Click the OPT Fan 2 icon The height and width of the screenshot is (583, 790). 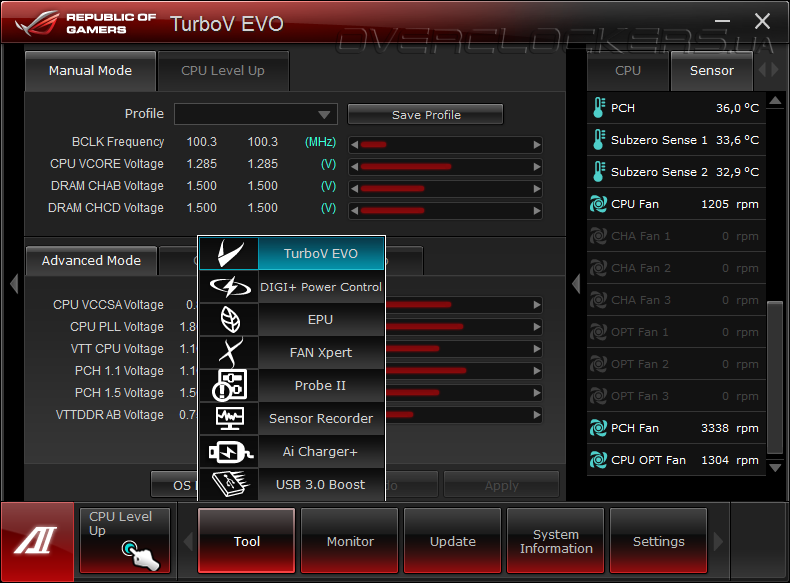[x=599, y=364]
